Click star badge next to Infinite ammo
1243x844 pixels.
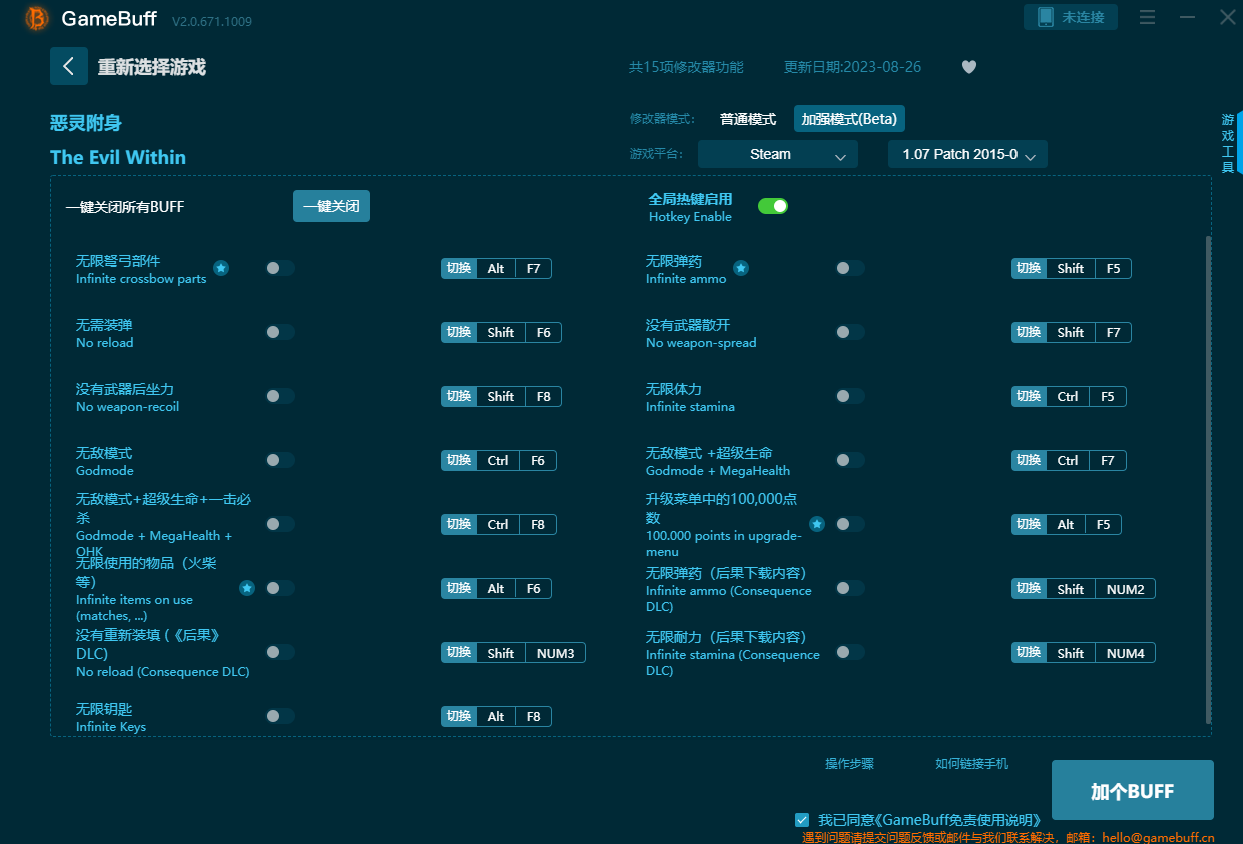click(741, 268)
